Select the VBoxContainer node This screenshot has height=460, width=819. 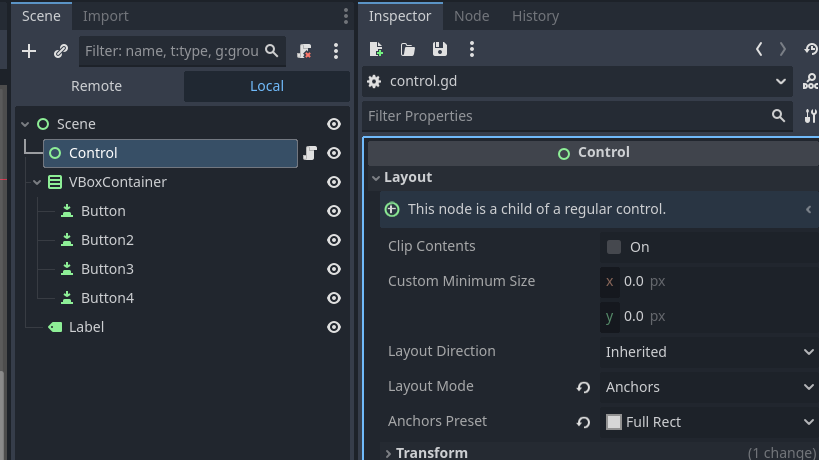[118, 182]
